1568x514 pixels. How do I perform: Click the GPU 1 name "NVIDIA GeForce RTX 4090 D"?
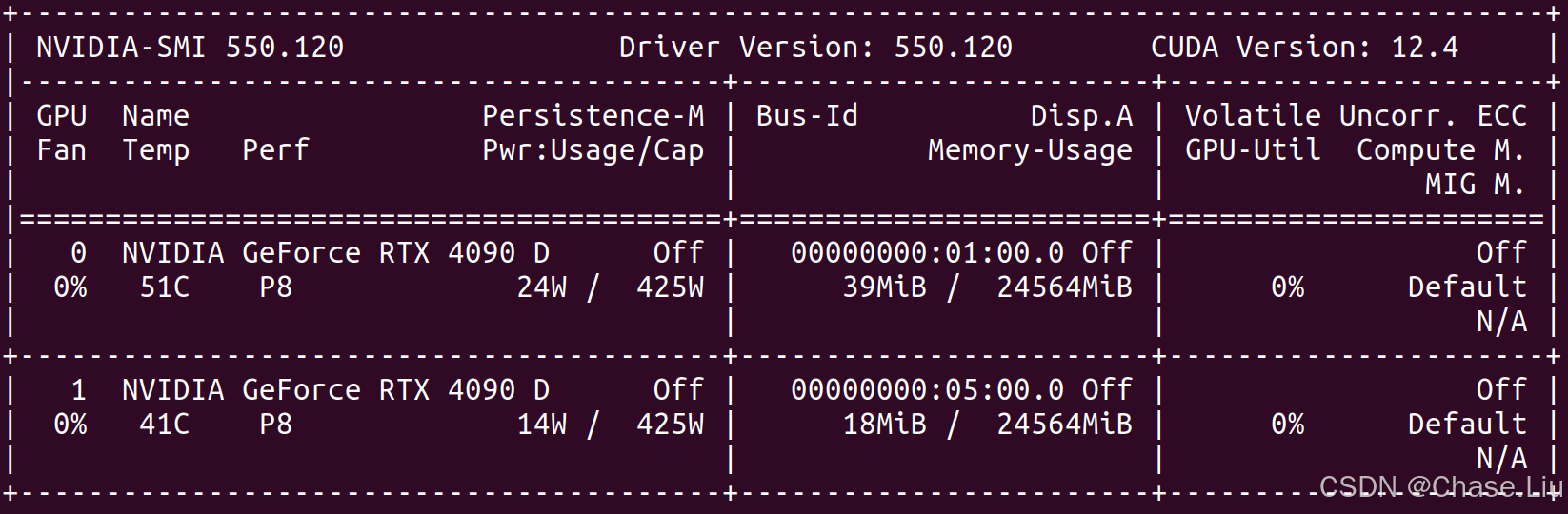pyautogui.click(x=335, y=389)
